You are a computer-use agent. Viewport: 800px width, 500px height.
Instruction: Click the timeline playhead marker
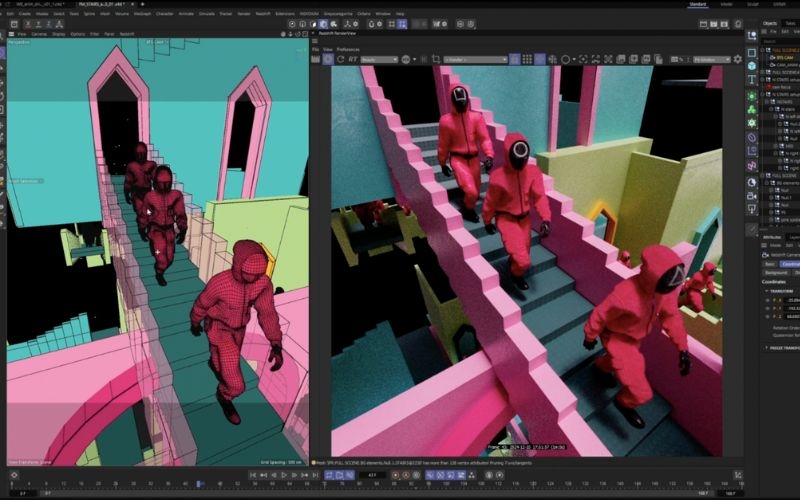(199, 483)
